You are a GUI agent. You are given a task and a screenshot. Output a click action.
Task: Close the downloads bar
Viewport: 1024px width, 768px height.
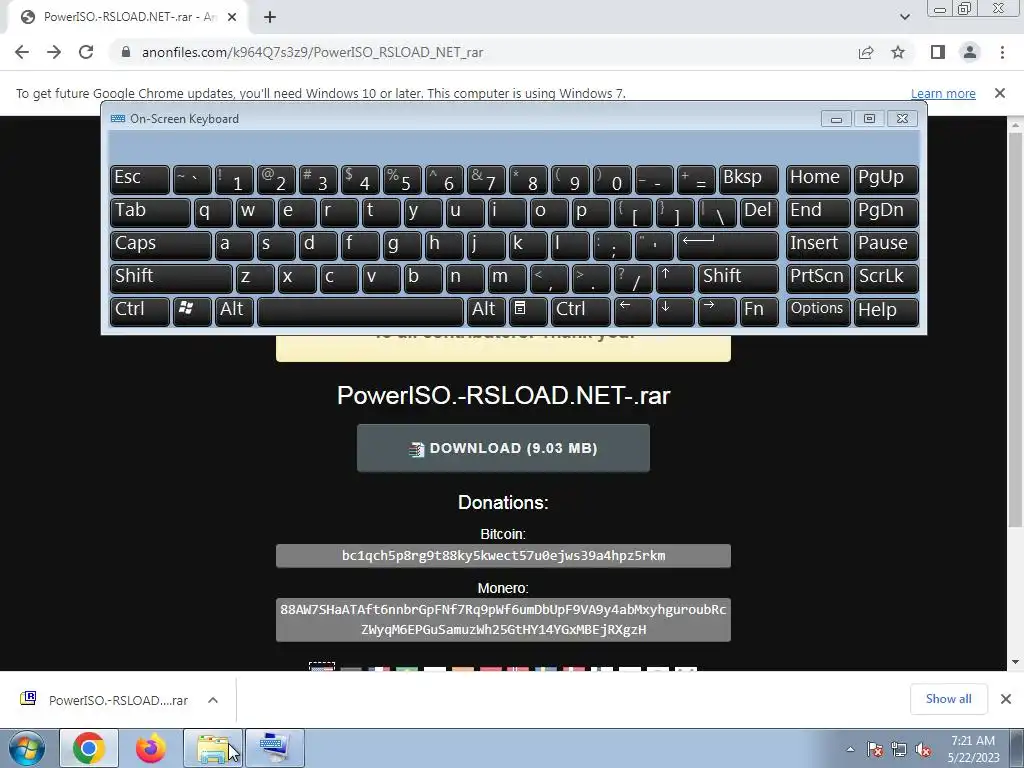click(x=1006, y=699)
